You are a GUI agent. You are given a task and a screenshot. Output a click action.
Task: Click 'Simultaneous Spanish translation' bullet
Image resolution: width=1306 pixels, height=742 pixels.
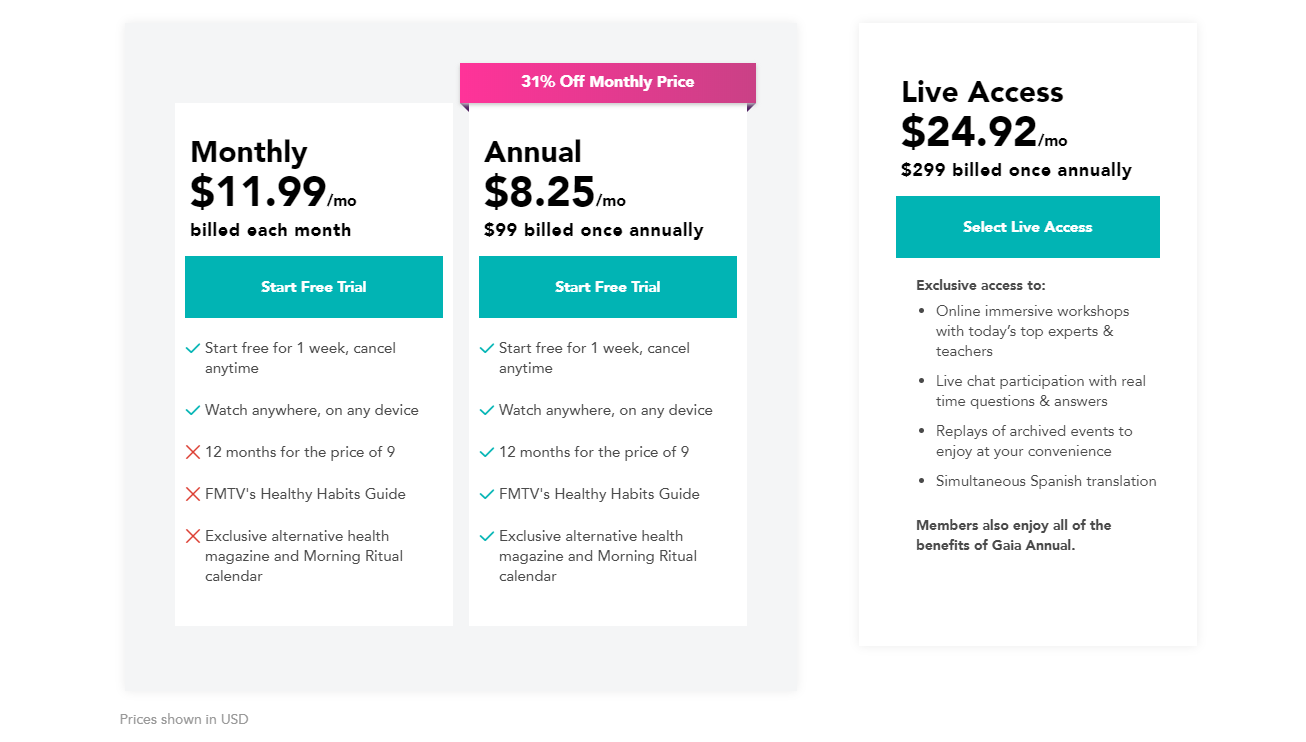1046,481
